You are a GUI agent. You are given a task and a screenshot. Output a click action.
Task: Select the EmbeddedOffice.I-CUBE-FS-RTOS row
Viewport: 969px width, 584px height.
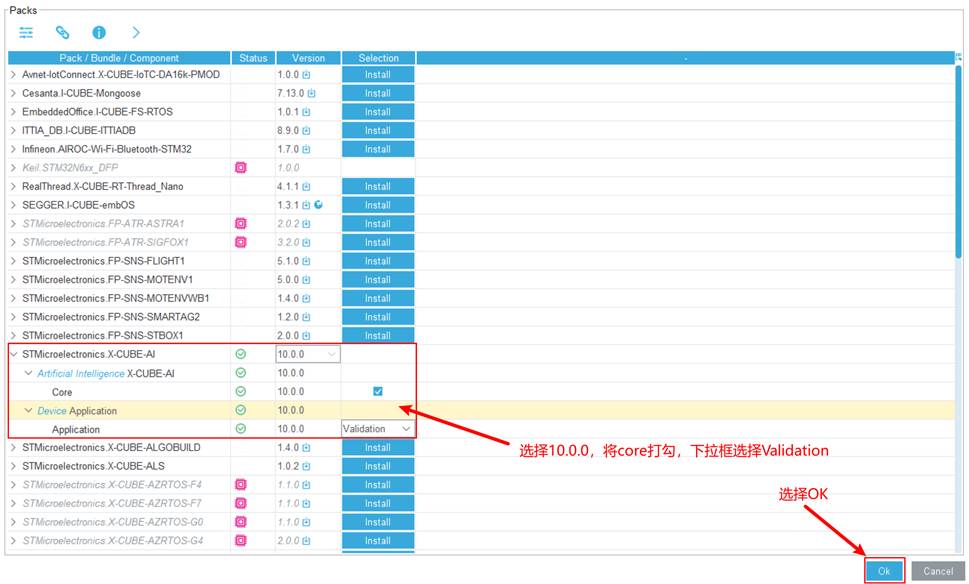pyautogui.click(x=98, y=112)
